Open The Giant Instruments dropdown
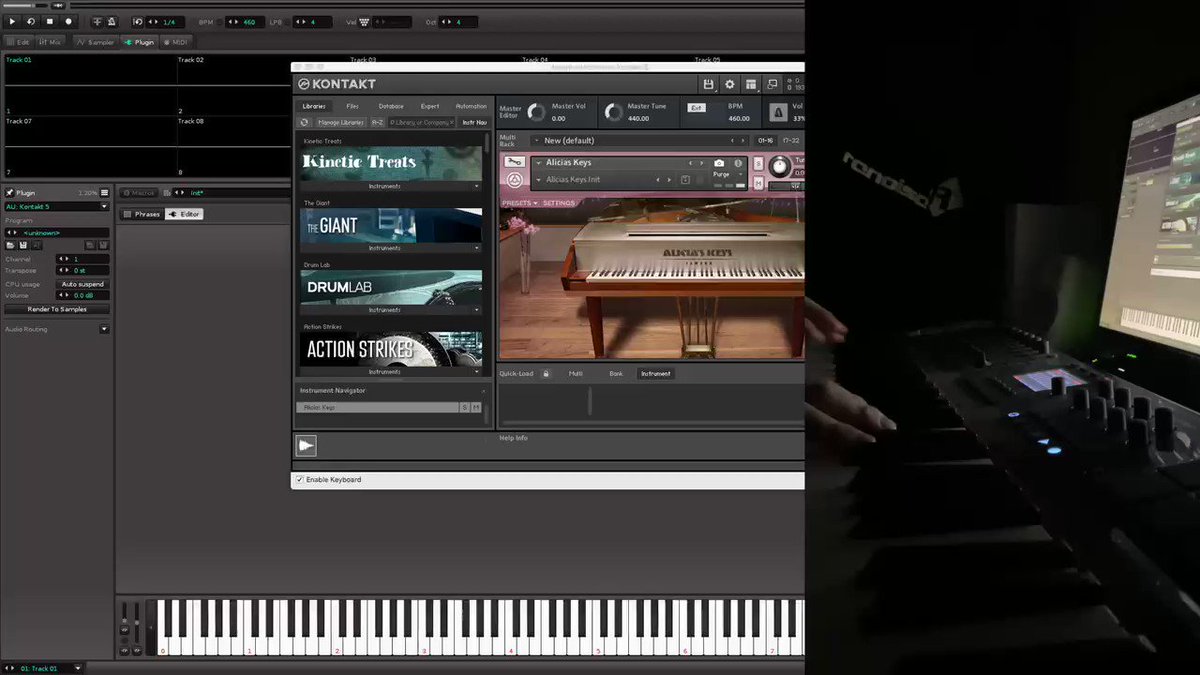 point(391,248)
